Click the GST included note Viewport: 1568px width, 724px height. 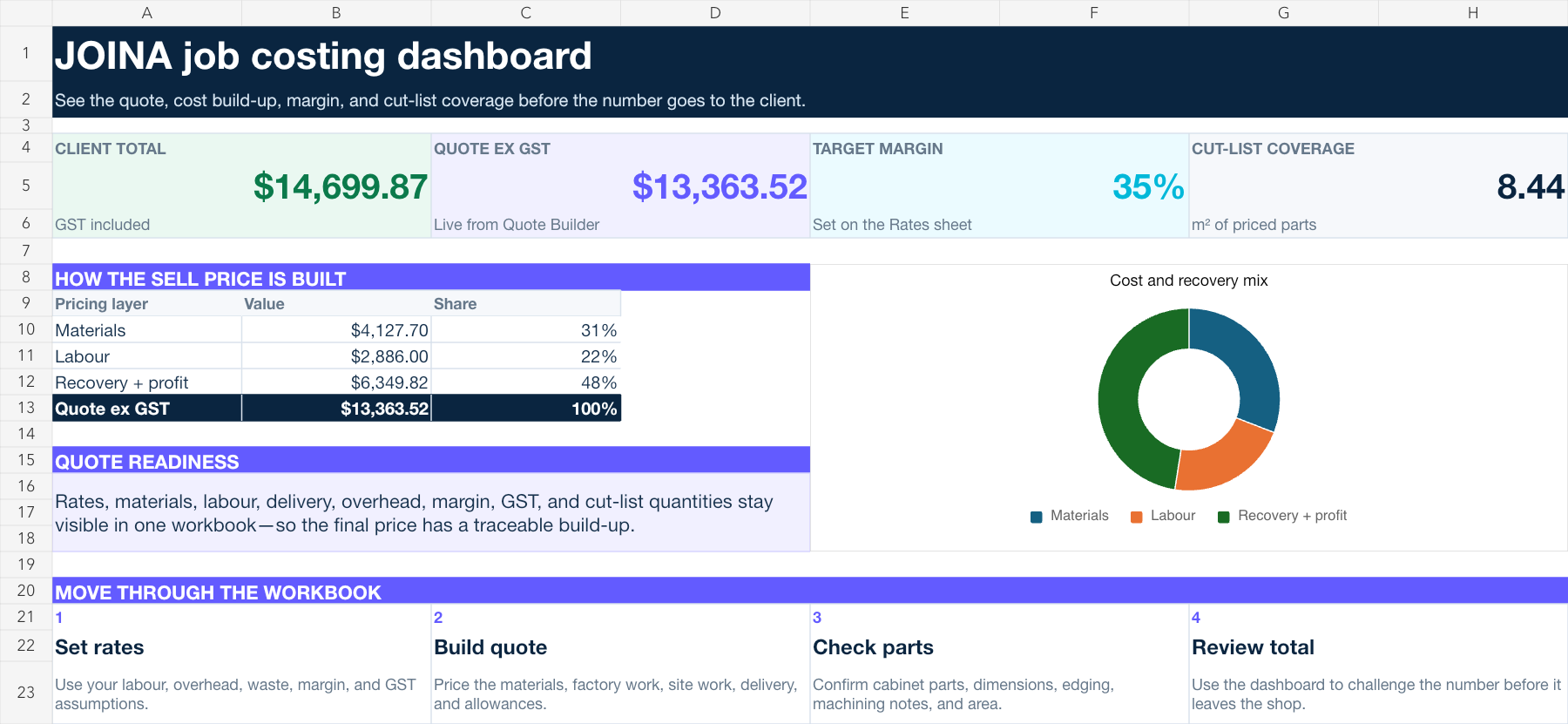[x=103, y=225]
